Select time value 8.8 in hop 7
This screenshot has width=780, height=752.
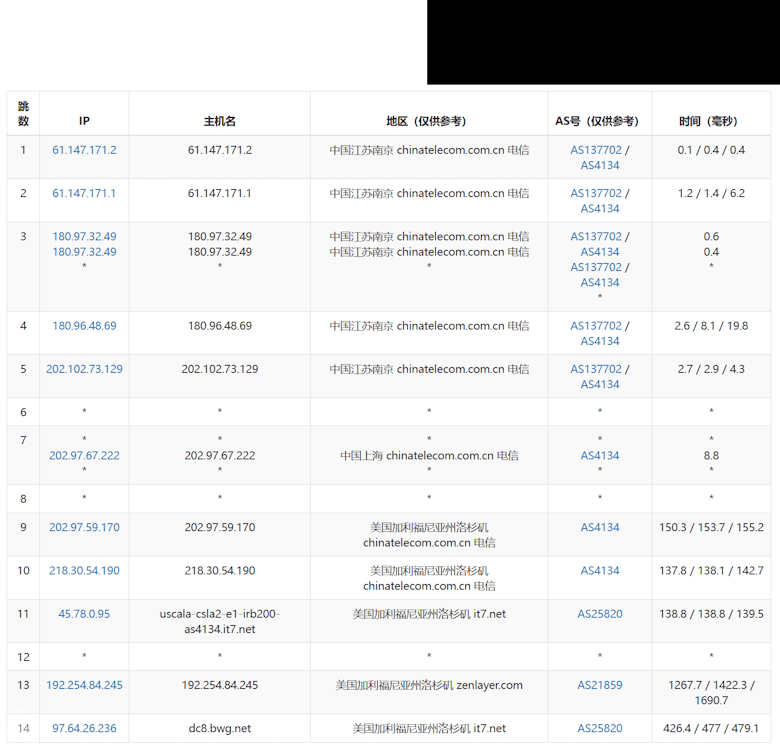pos(711,456)
